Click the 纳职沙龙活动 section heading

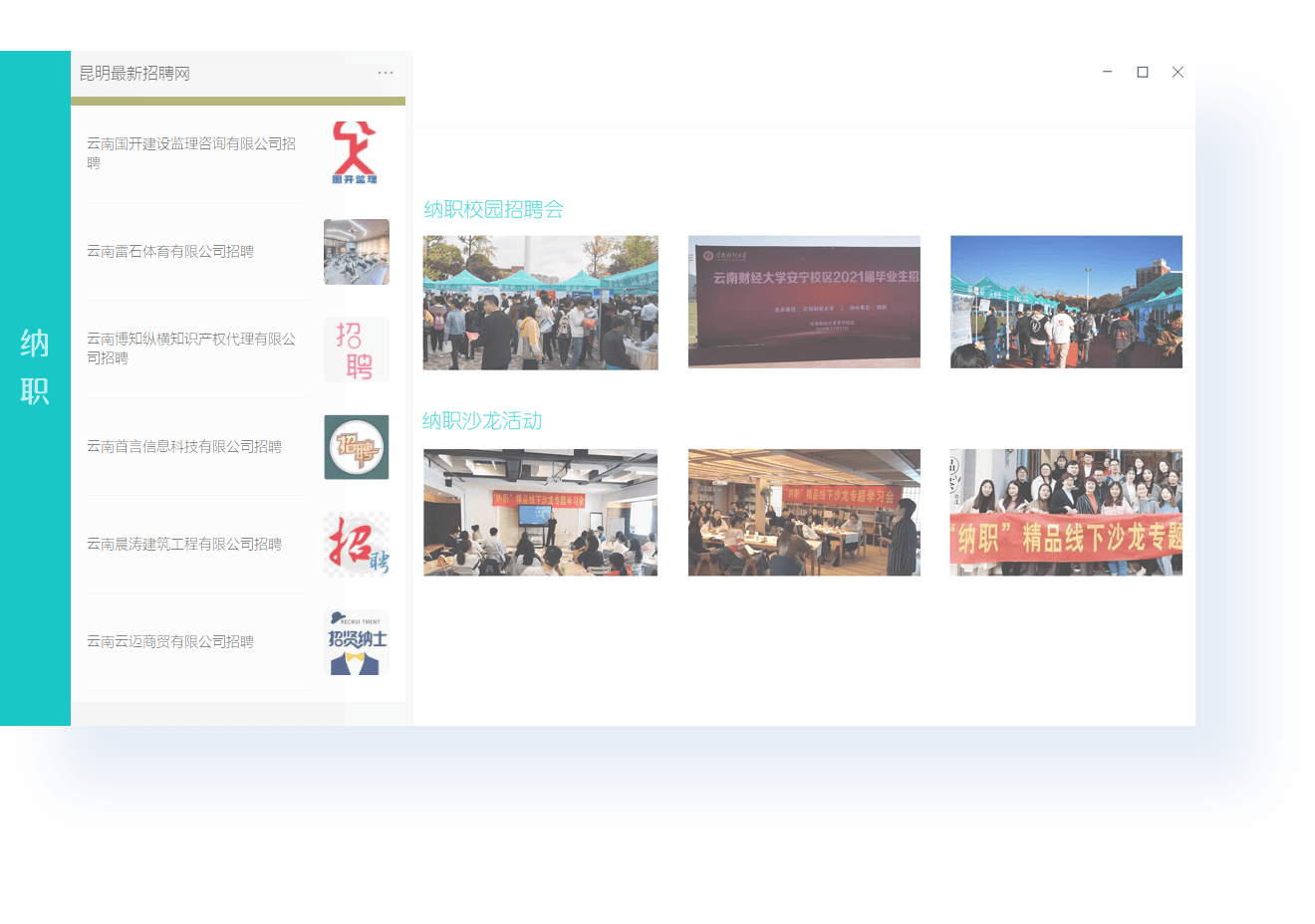[482, 421]
